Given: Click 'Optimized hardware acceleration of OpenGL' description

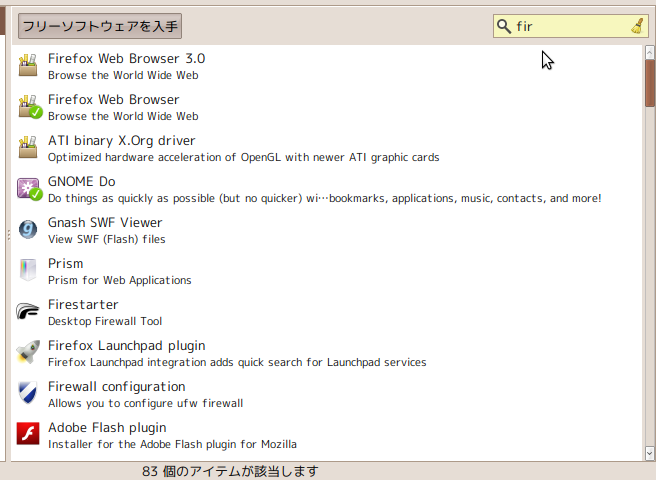Looking at the screenshot, I should click(x=243, y=157).
